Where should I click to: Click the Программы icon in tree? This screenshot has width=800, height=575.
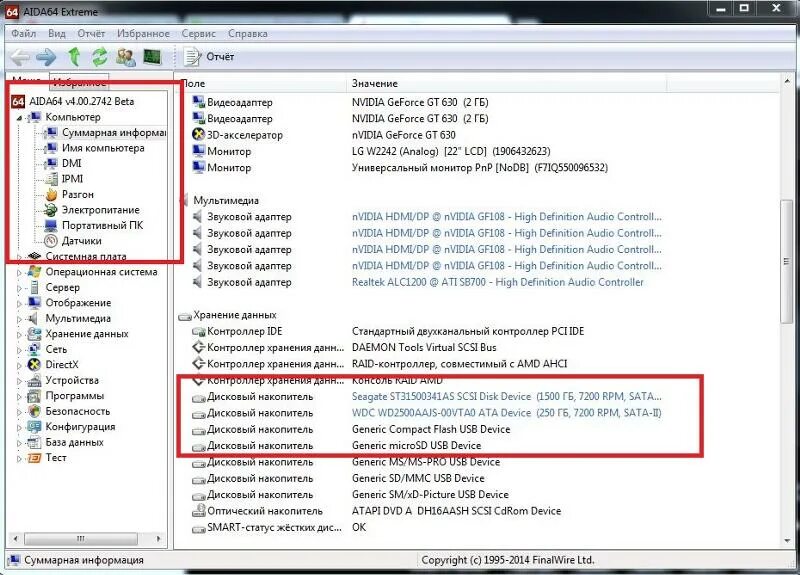[x=35, y=396]
